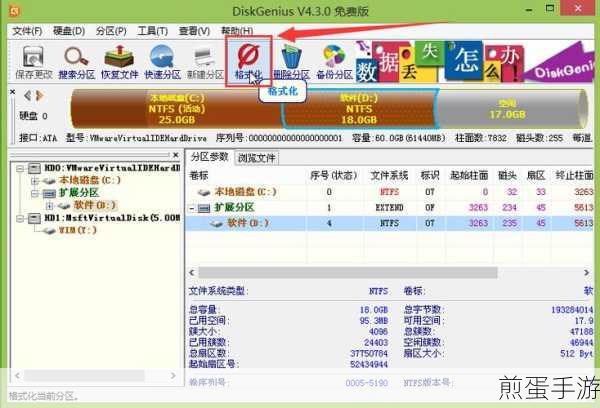Click the 文件系统 column header

(390, 176)
